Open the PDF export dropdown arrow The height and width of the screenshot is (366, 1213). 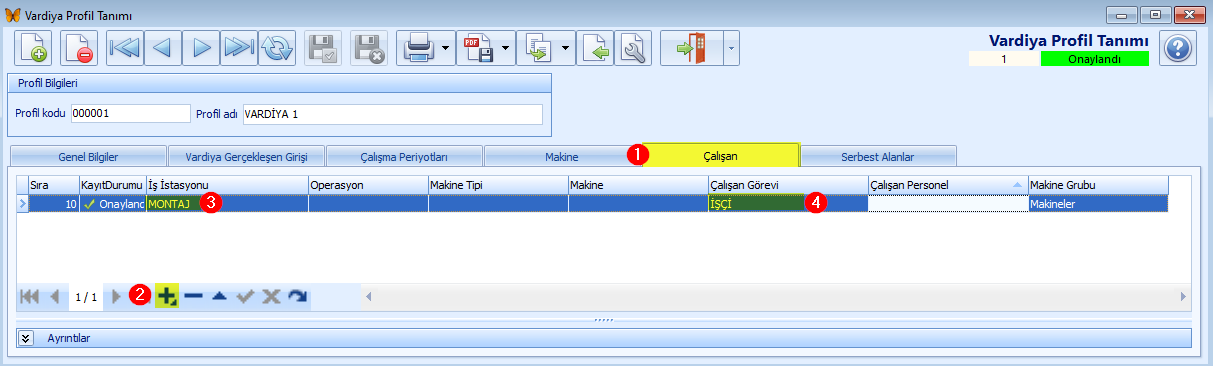[x=505, y=48]
